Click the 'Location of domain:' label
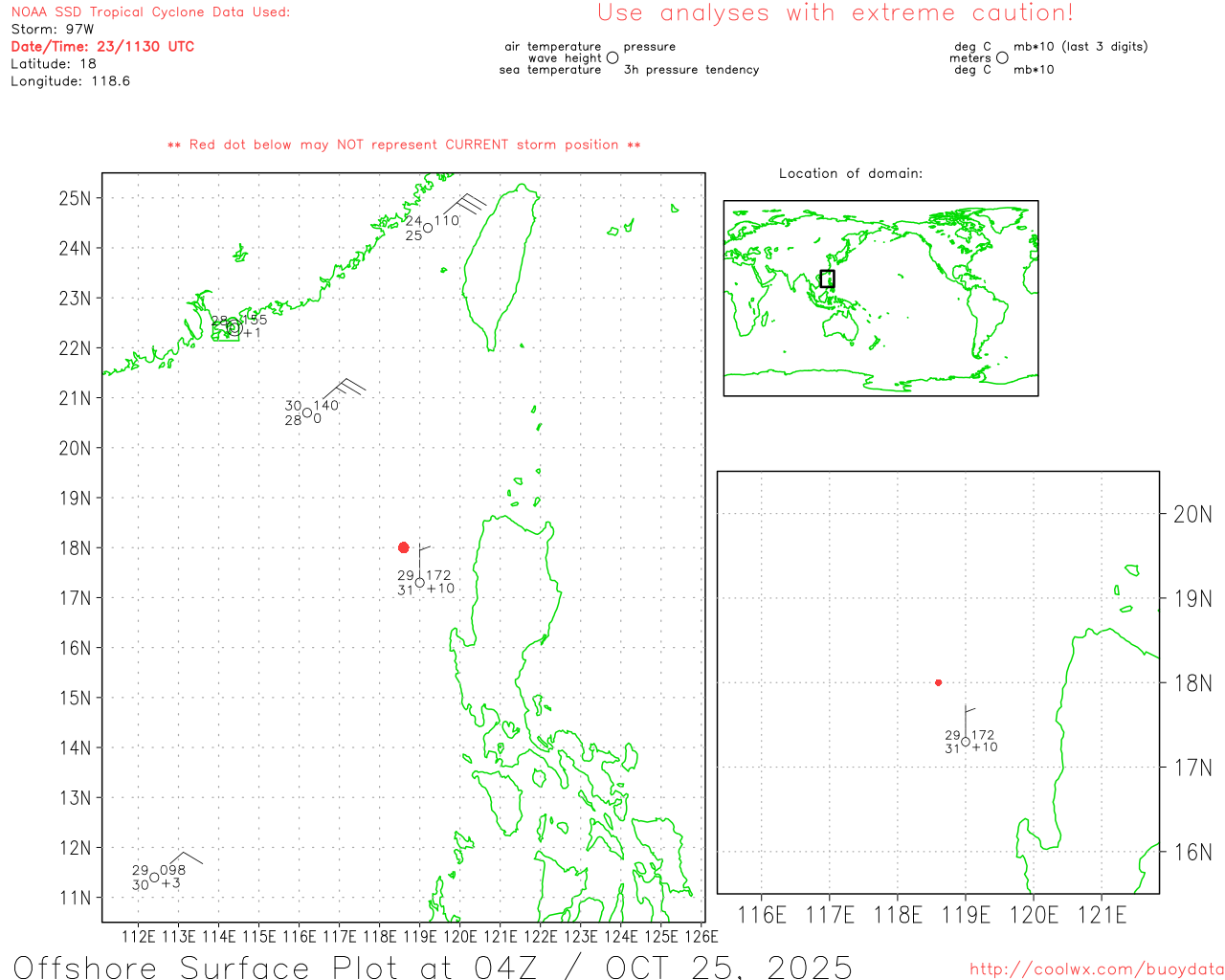 850,173
